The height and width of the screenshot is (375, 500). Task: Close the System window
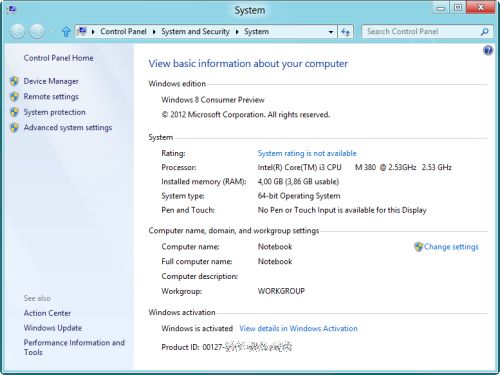481,8
